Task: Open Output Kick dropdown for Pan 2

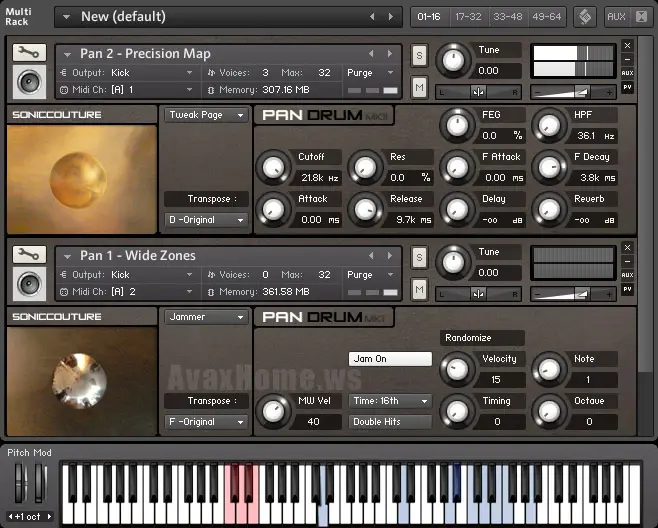Action: pos(129,73)
